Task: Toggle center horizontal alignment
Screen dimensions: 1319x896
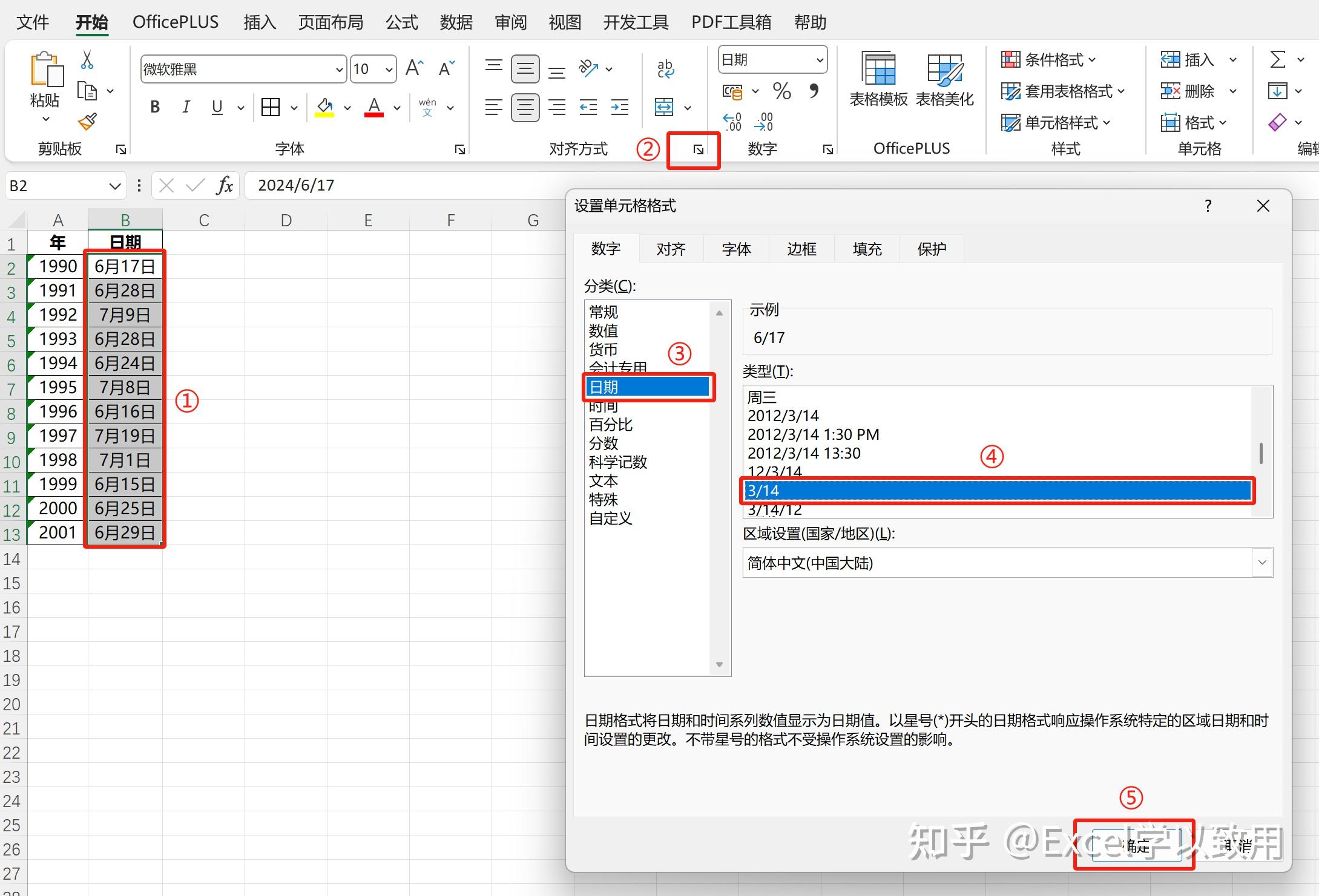Action: click(x=525, y=108)
